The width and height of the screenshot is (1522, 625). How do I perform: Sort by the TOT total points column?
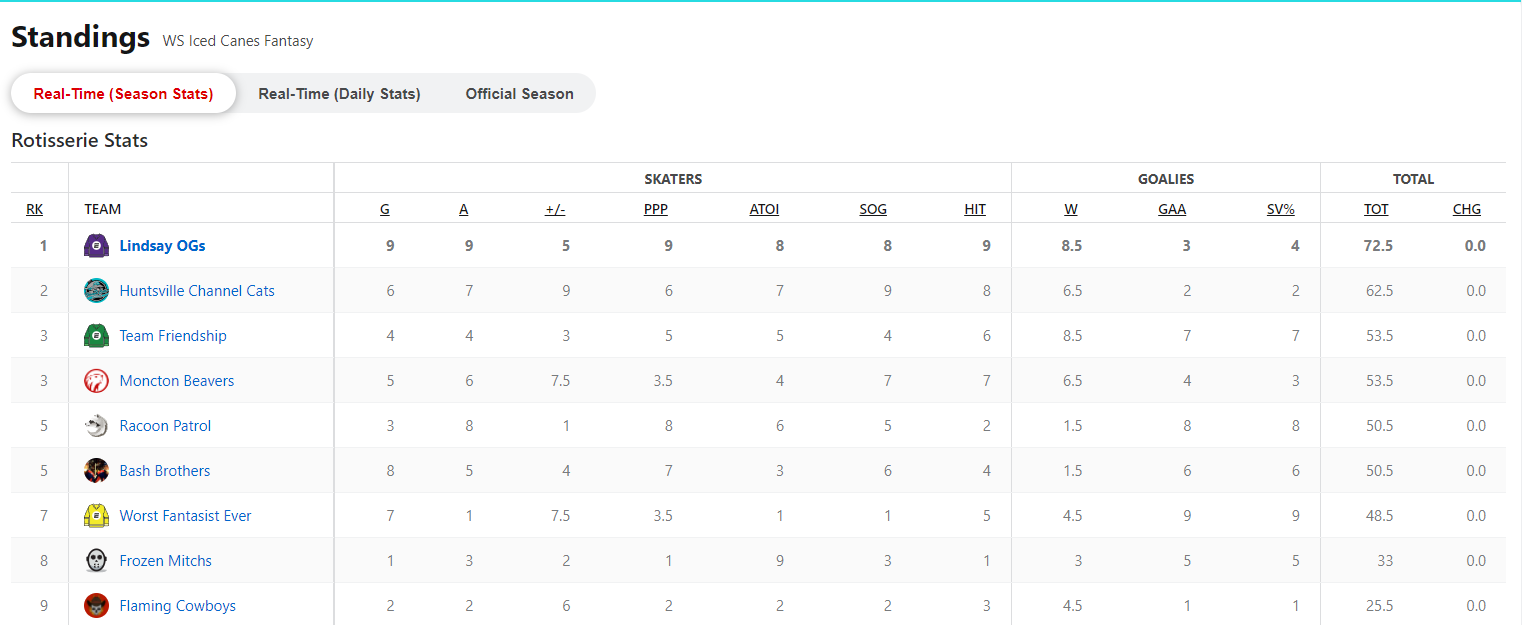coord(1376,209)
